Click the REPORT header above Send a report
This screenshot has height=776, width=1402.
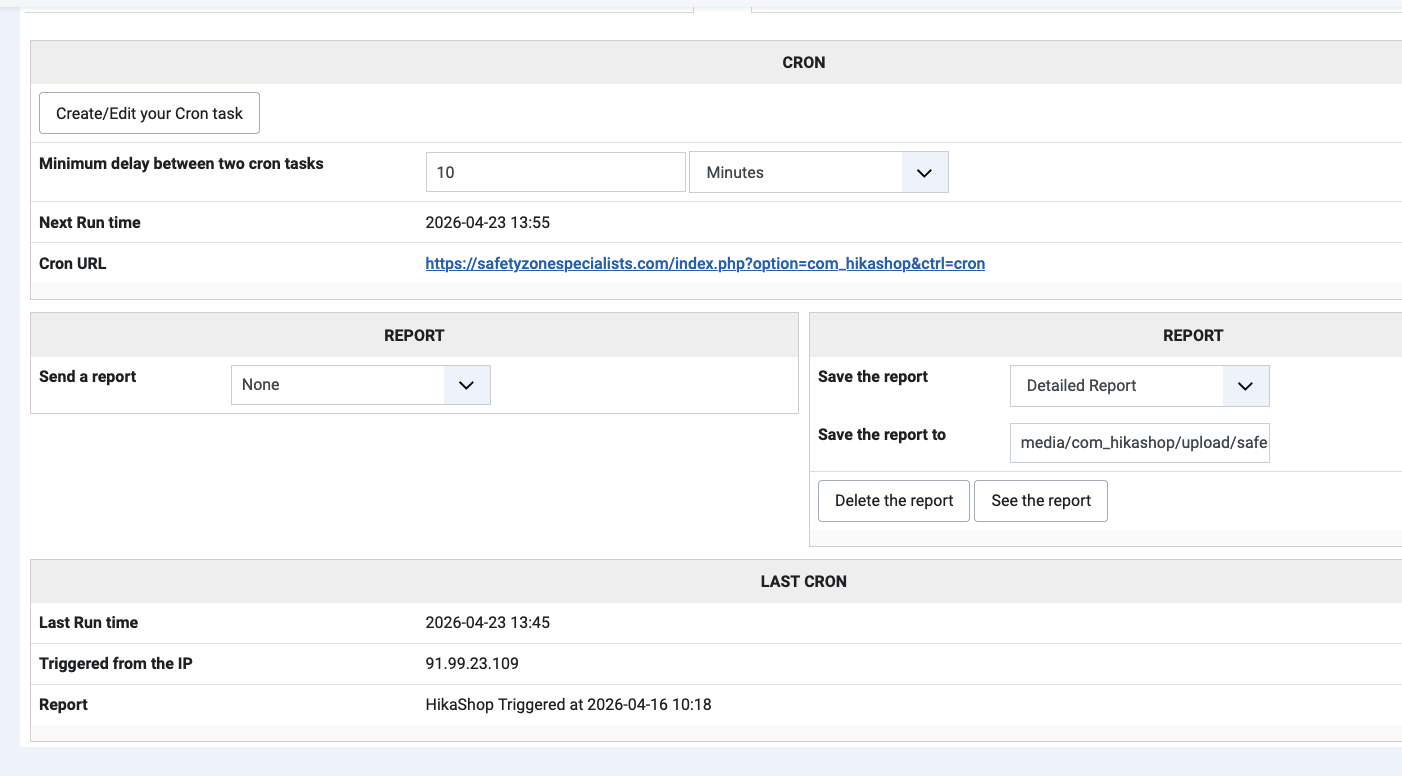[414, 336]
